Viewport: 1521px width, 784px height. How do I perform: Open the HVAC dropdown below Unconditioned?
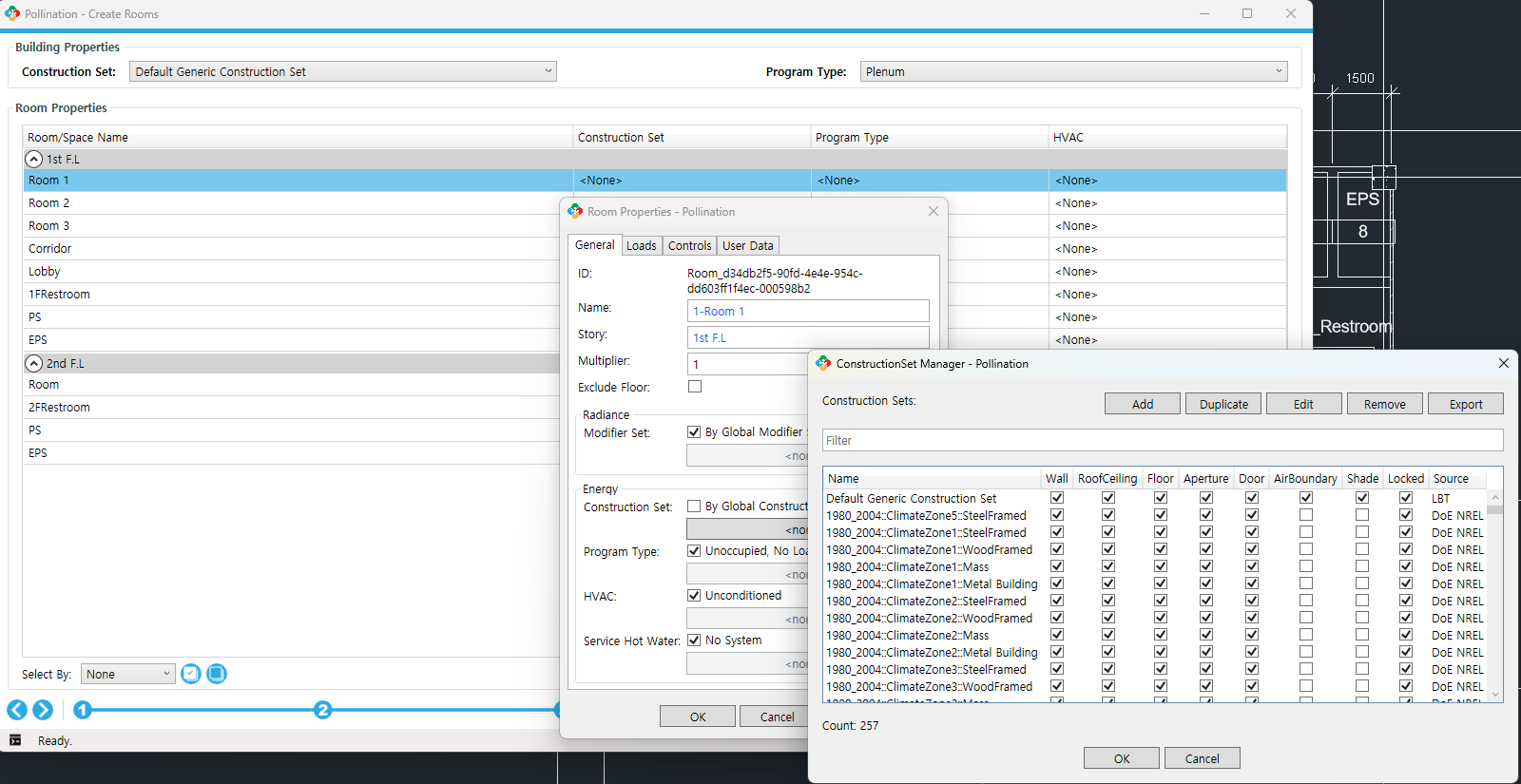click(747, 619)
